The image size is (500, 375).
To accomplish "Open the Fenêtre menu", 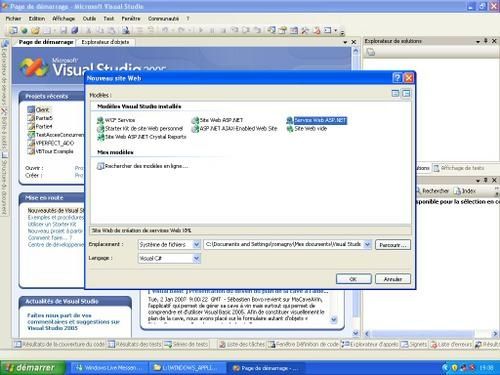I will click(x=131, y=19).
